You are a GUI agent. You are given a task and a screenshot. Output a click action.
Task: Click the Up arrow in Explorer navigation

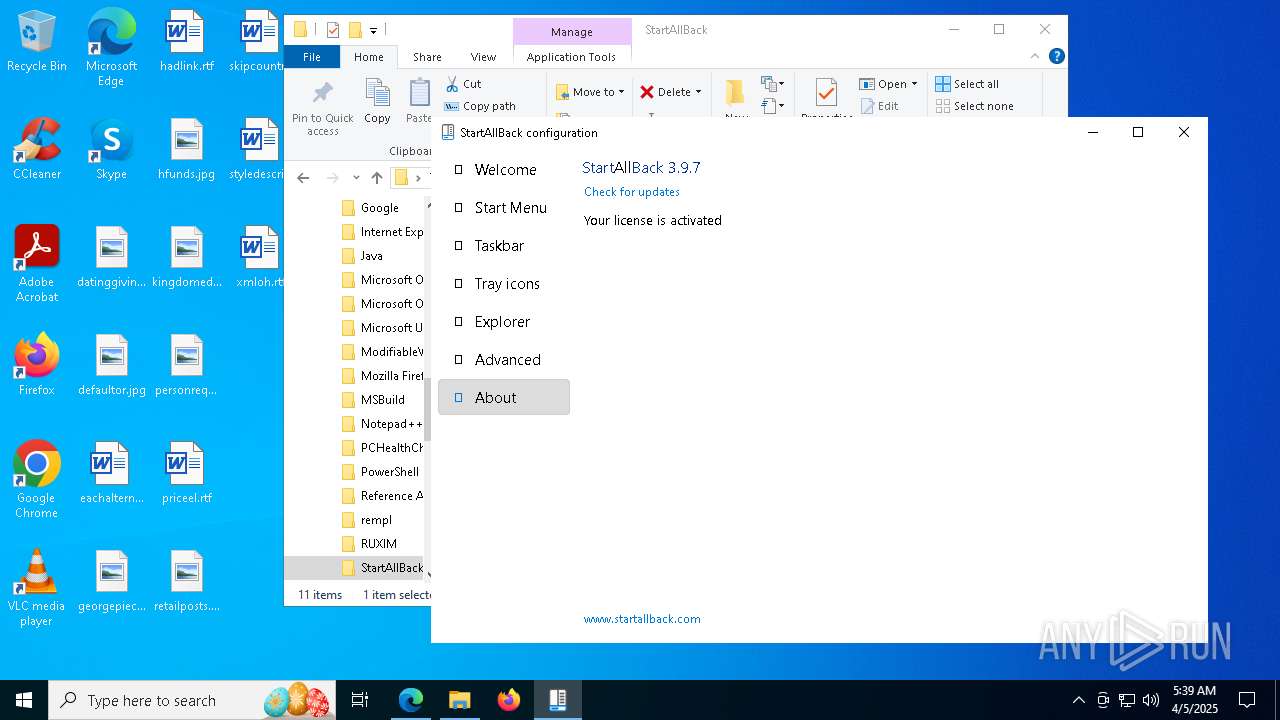(377, 178)
